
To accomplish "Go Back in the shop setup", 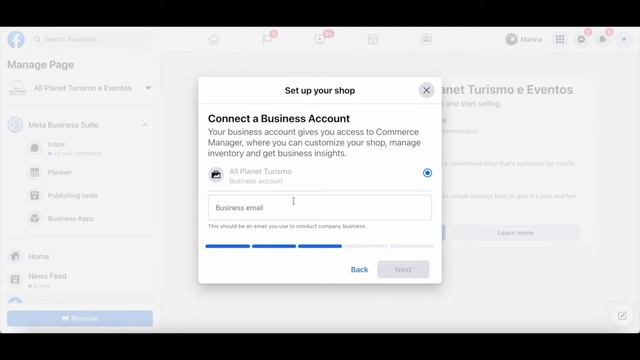I will tap(359, 269).
